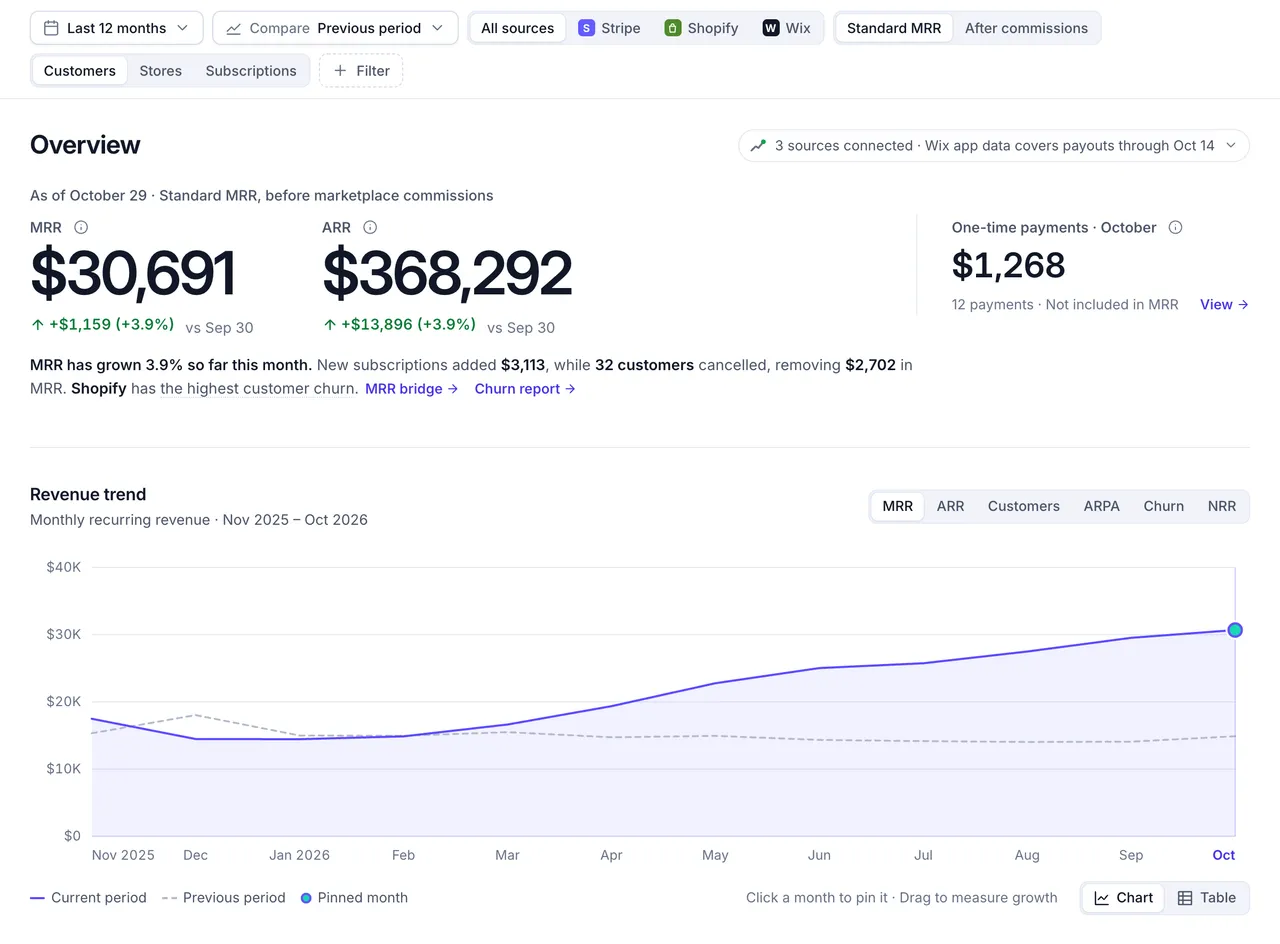Open the MRR bridge link
This screenshot has height=944, width=1280.
[x=412, y=389]
